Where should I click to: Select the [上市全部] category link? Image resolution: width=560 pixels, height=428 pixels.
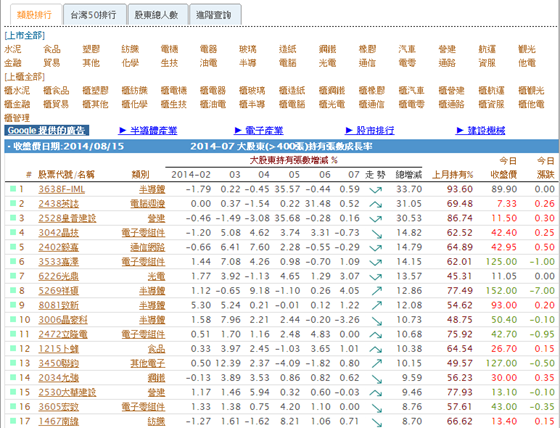[25, 35]
